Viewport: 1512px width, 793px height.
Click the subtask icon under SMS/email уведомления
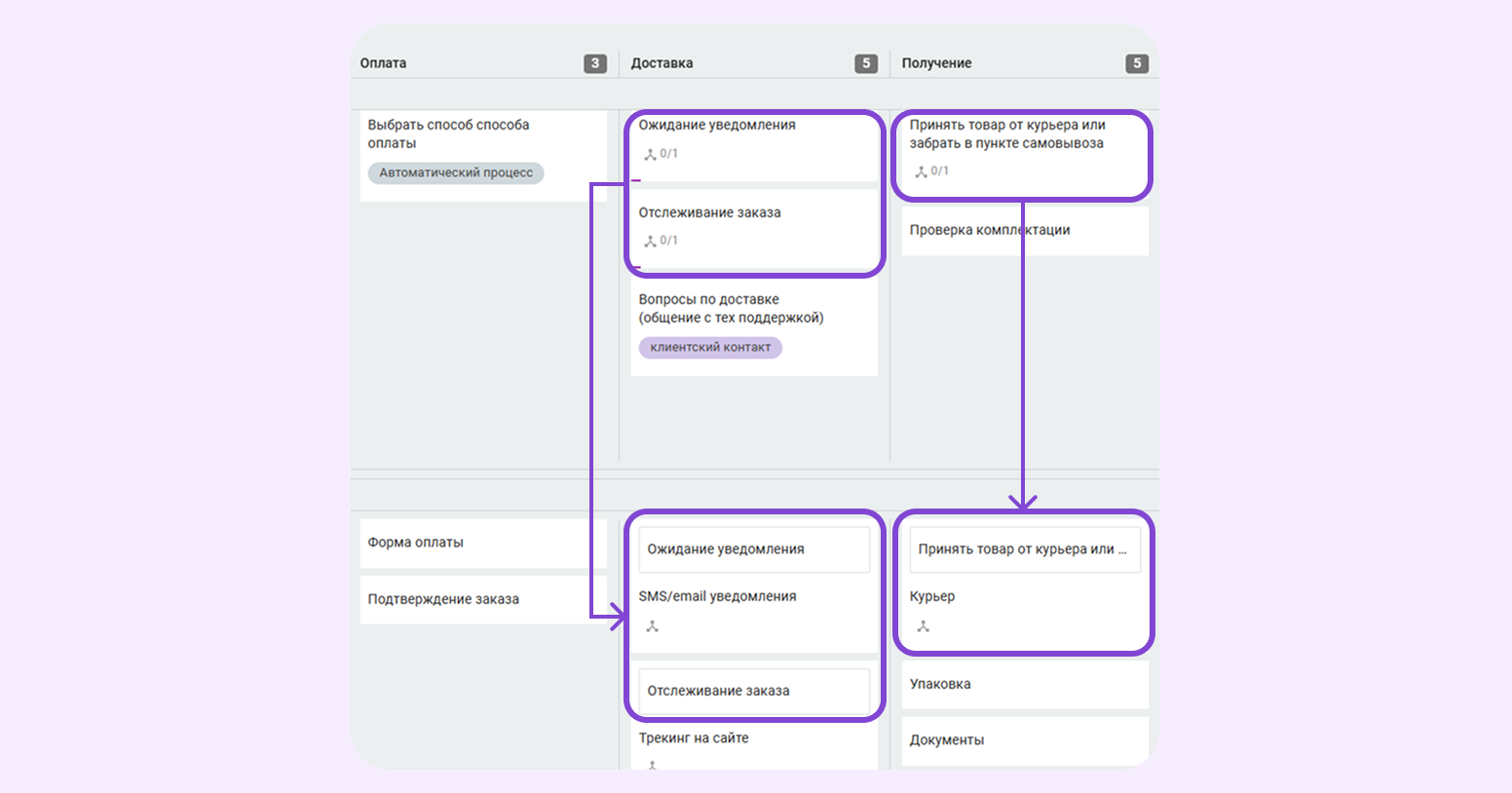(x=653, y=626)
